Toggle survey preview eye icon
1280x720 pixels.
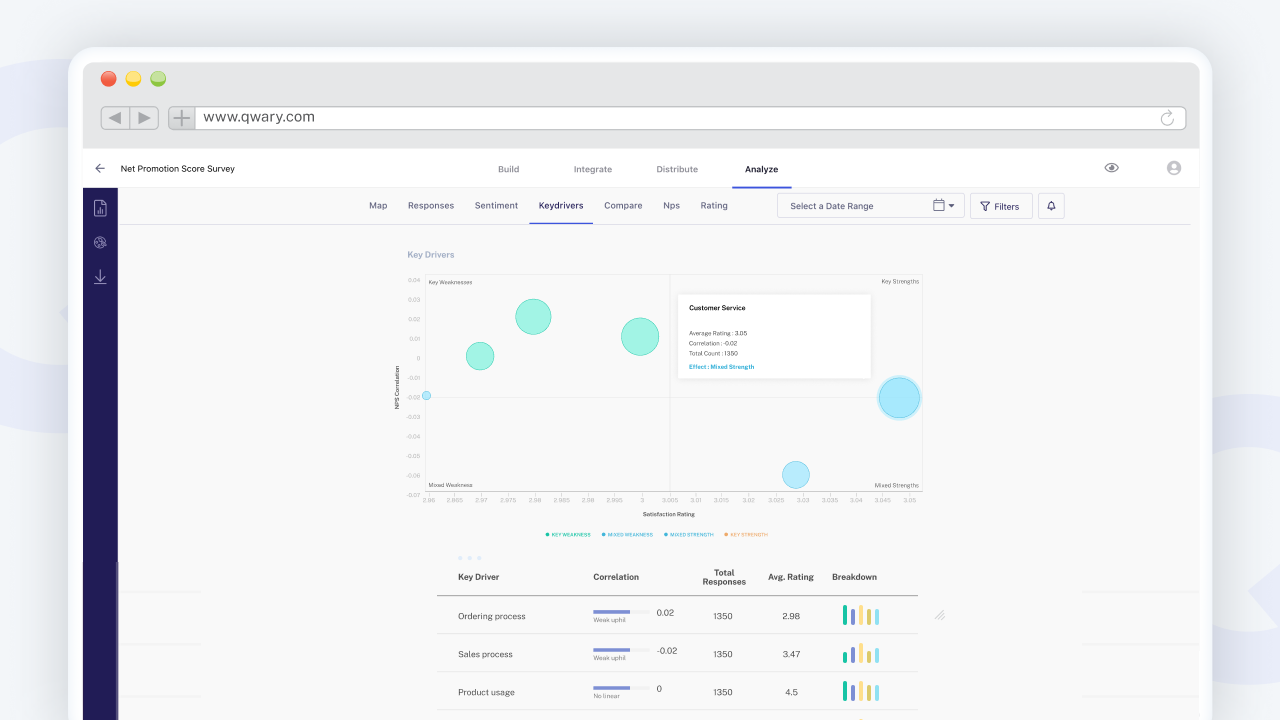pos(1111,168)
